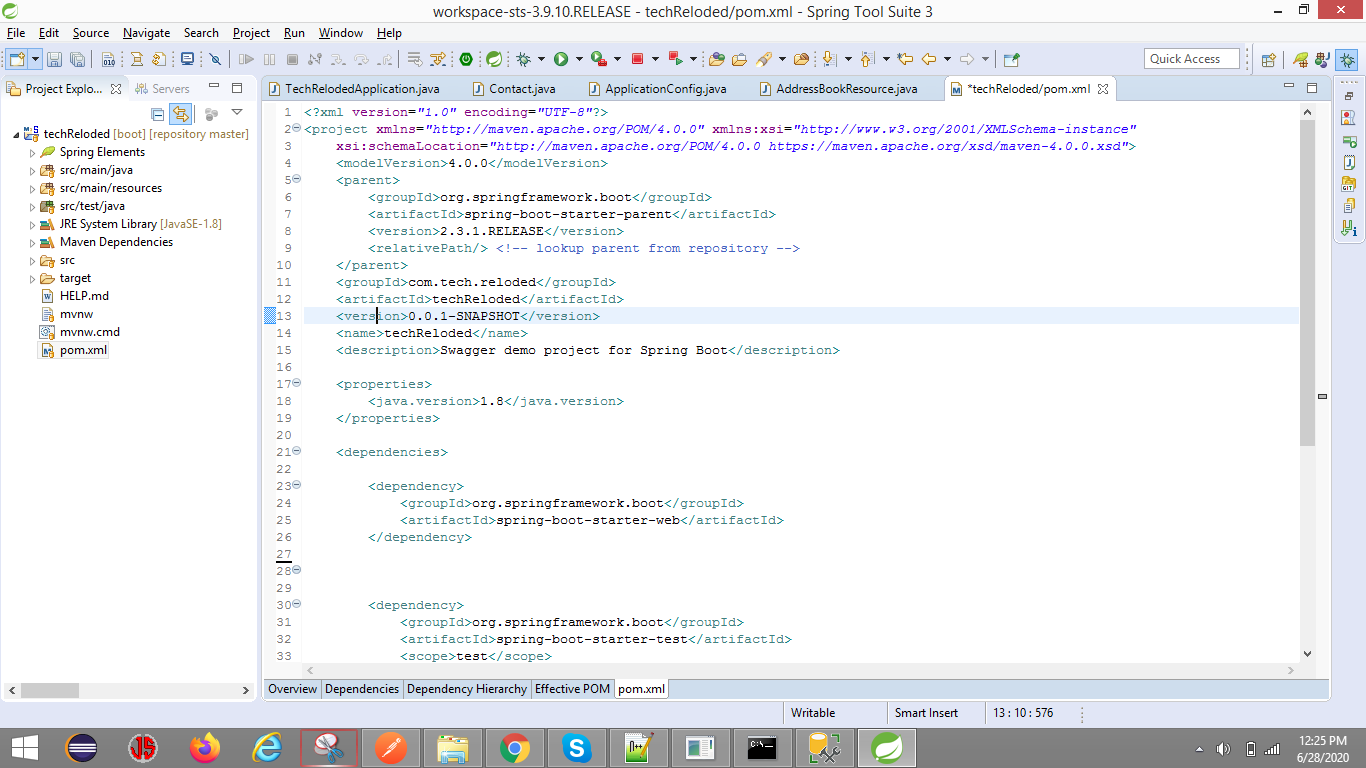Viewport: 1366px width, 768px height.
Task: Collapse the parent element fold marker at line 5
Action: [x=298, y=180]
